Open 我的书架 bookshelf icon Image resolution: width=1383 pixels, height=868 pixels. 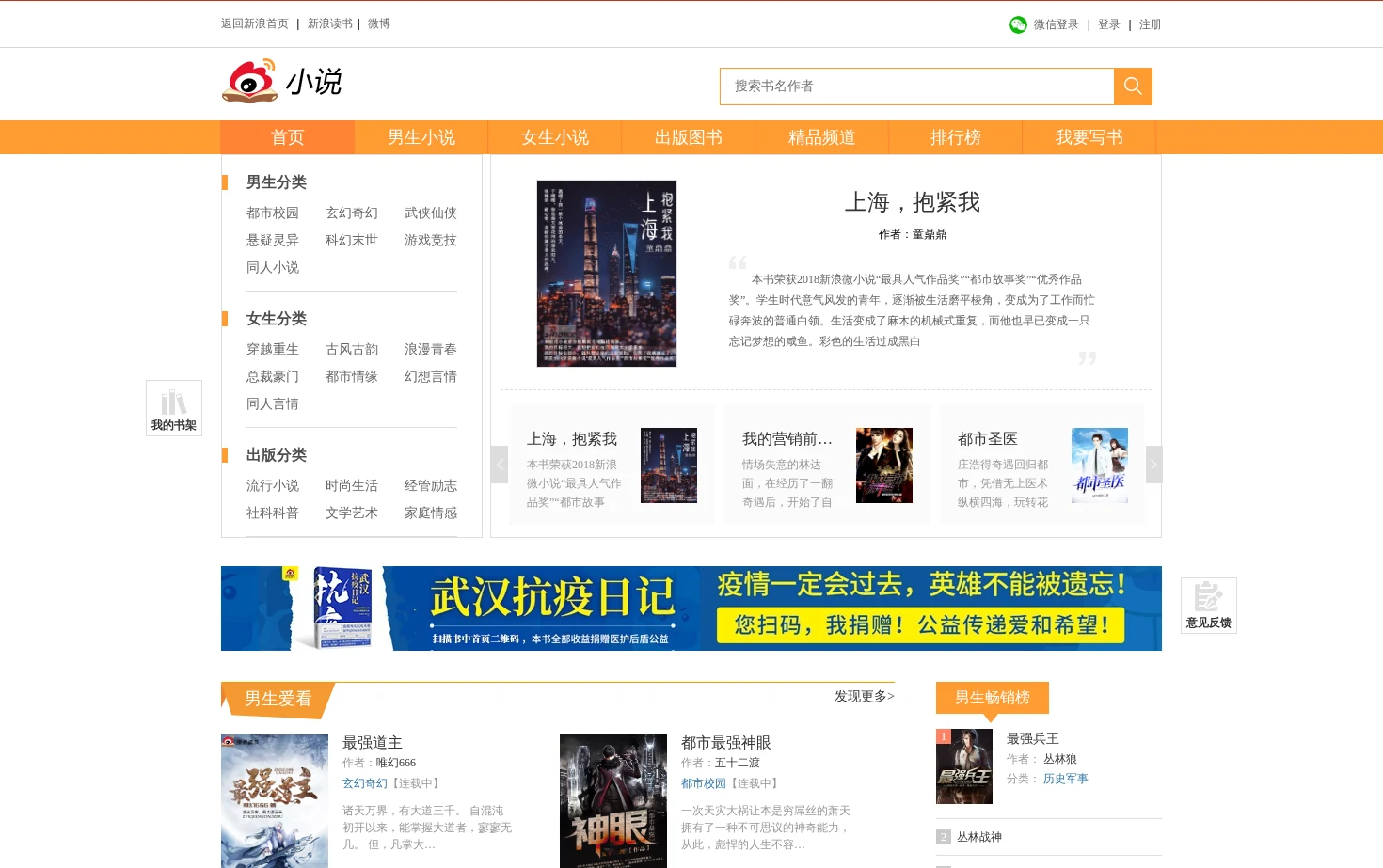[x=174, y=408]
